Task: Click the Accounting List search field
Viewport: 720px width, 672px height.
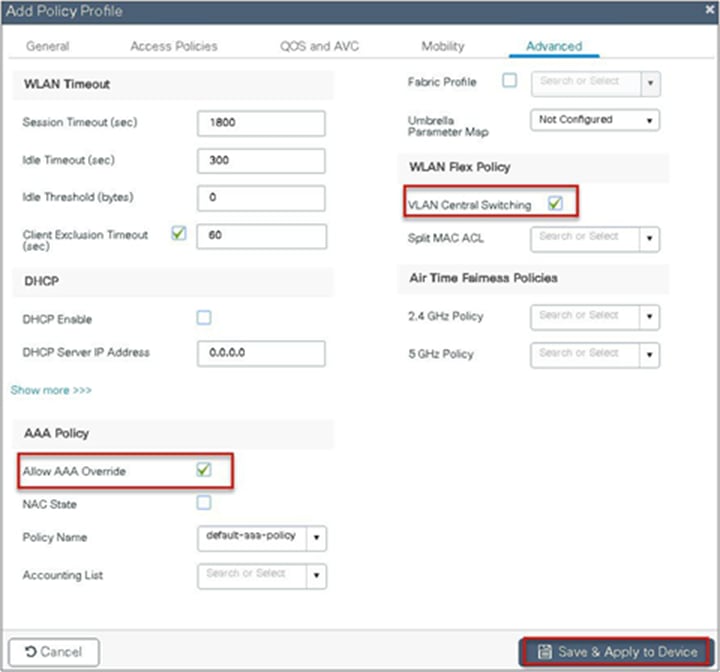Action: click(252, 576)
